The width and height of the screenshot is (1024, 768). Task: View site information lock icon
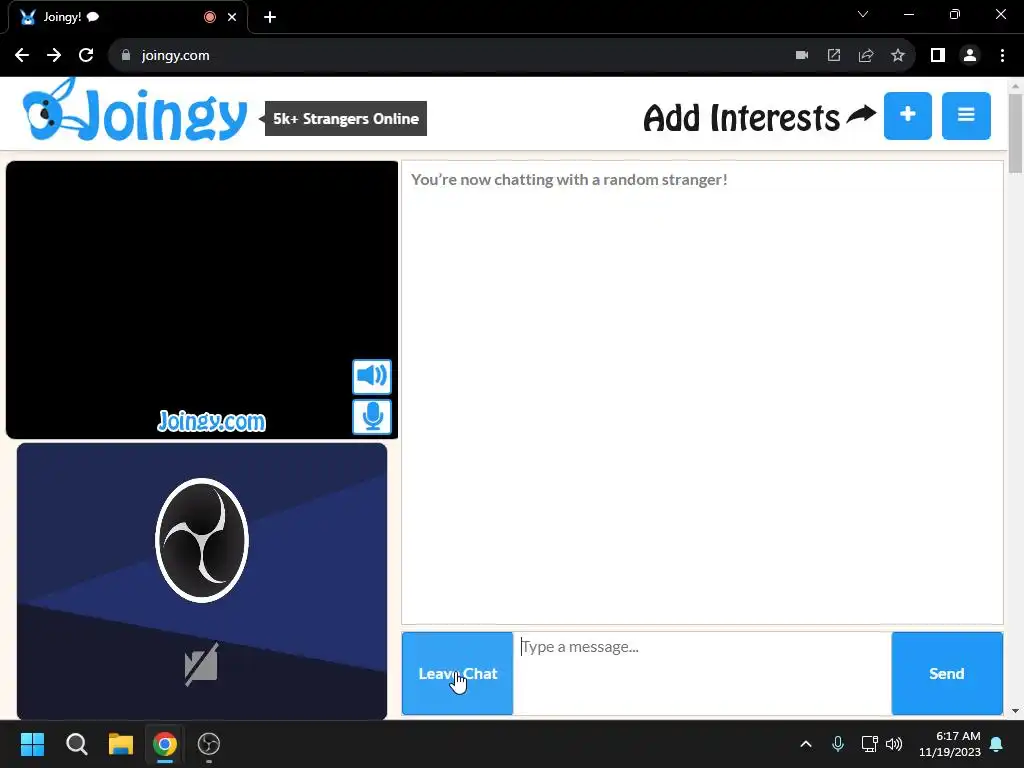(126, 56)
